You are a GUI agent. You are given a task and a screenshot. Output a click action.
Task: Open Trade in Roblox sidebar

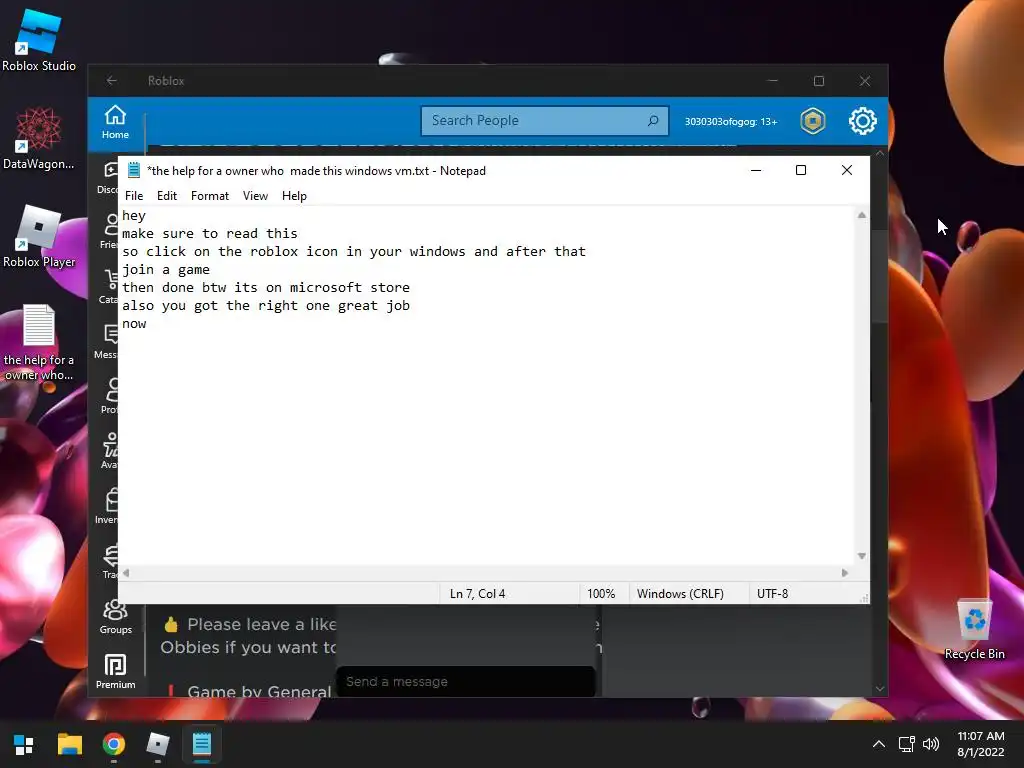click(110, 562)
